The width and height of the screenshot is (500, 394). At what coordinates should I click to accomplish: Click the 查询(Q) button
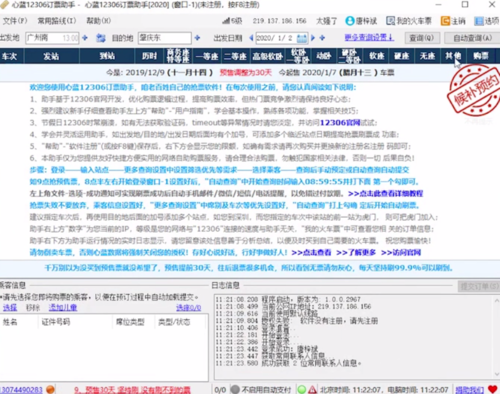(x=422, y=38)
